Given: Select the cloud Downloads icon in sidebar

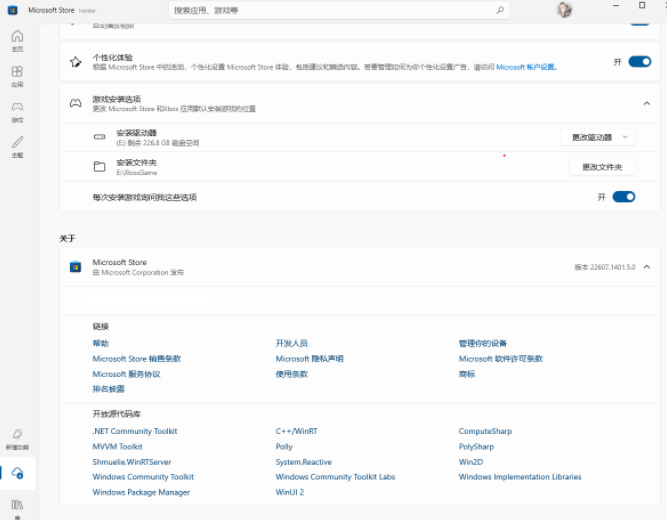Looking at the screenshot, I should 17,473.
